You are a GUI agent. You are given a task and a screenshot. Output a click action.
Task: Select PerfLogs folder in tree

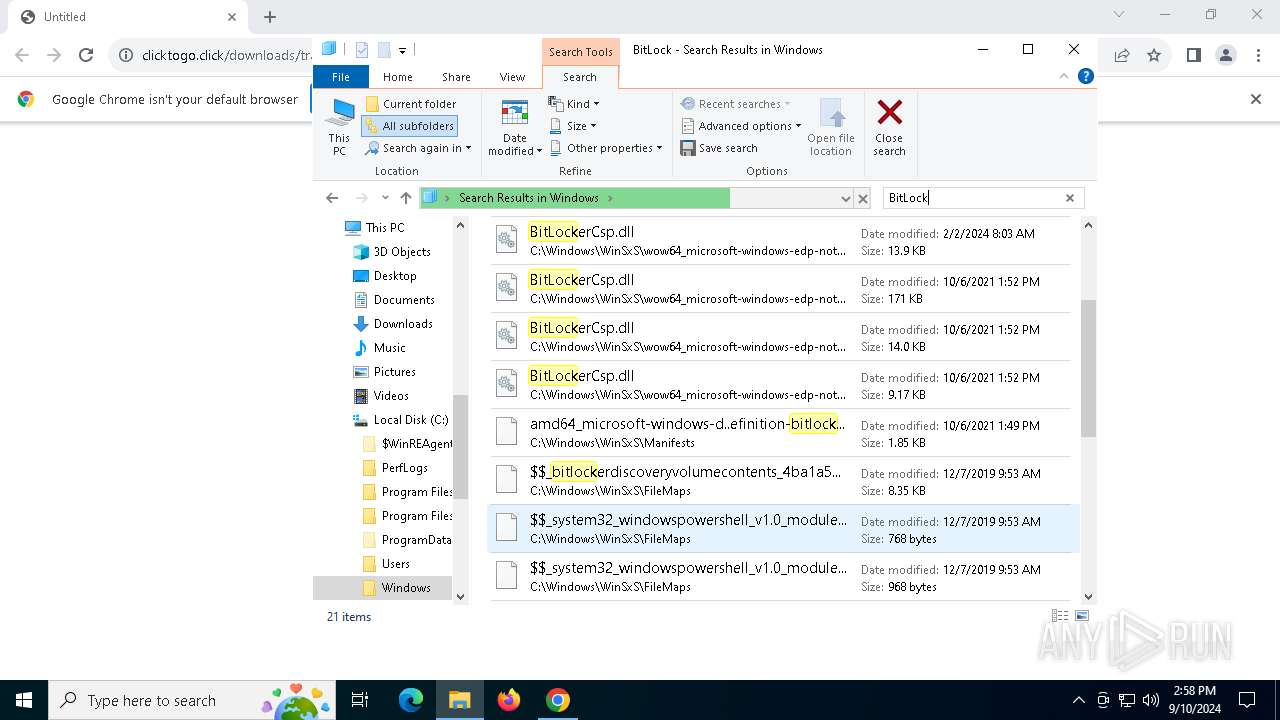pyautogui.click(x=404, y=468)
